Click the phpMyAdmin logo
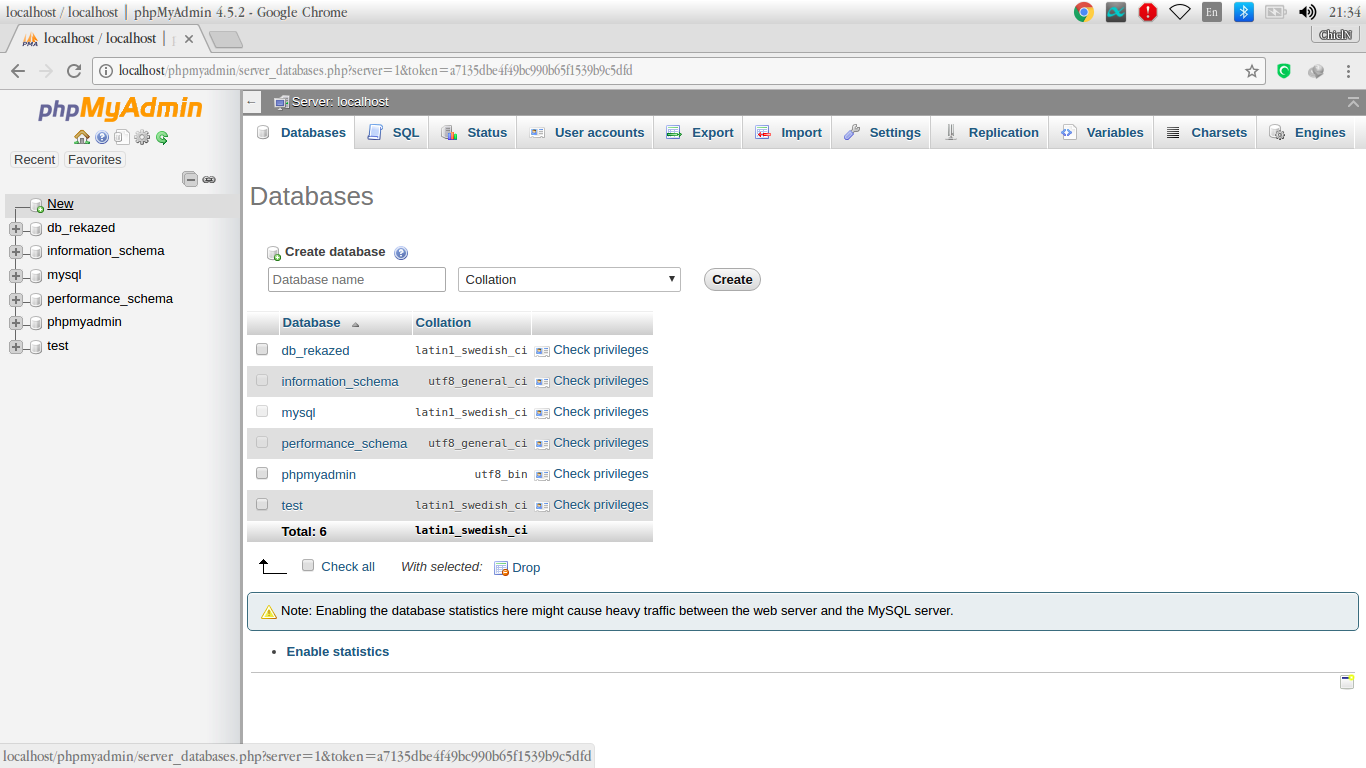Screen dimensions: 1366x768 [x=120, y=108]
